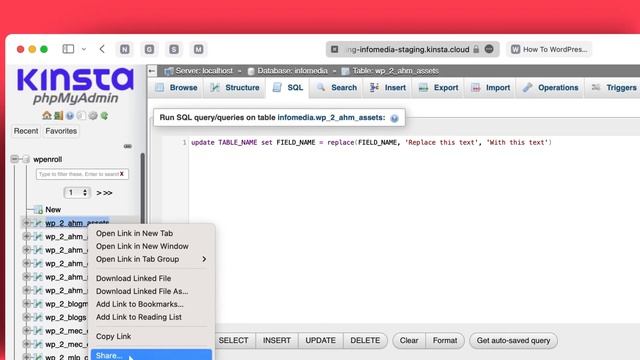The height and width of the screenshot is (360, 640).
Task: Click the UPDATE query template button
Action: point(320,340)
